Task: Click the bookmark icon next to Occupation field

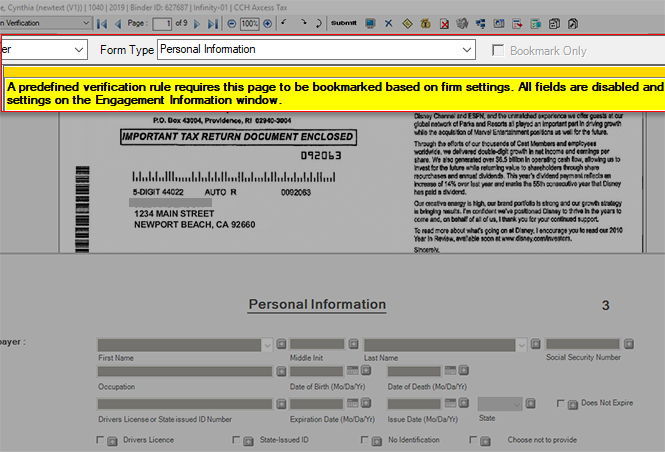Action: pos(281,371)
